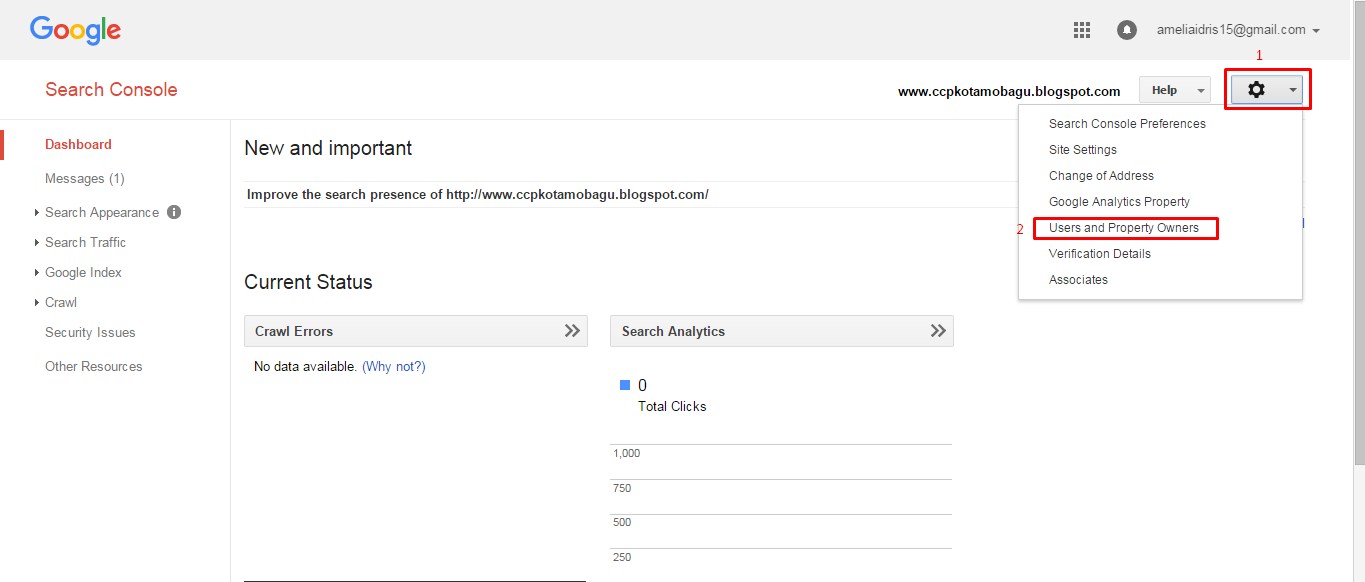
Task: Click the Crawl Errors panel header
Action: 416,331
